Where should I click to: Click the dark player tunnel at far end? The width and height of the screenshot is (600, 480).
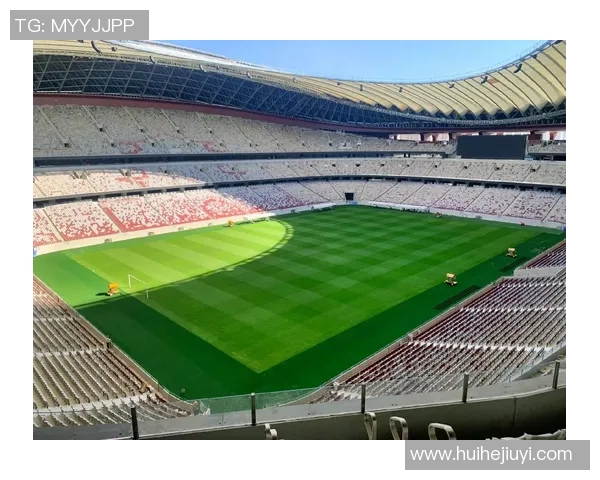(x=349, y=196)
